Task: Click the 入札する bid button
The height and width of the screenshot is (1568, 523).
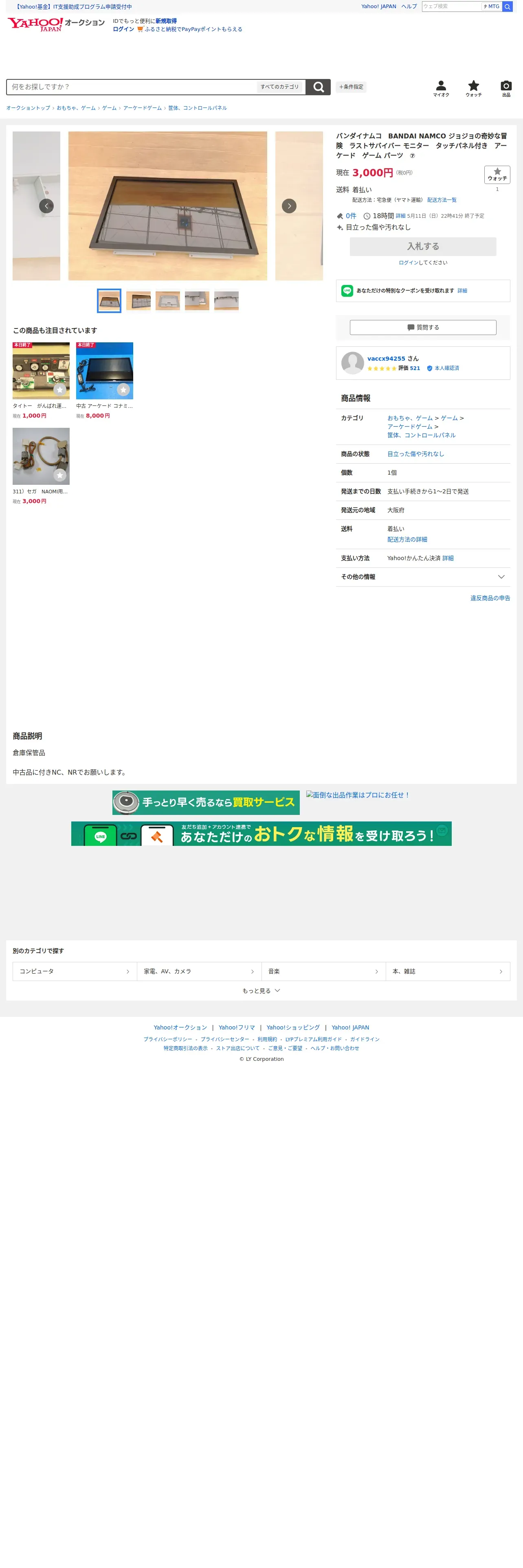Action: [422, 247]
